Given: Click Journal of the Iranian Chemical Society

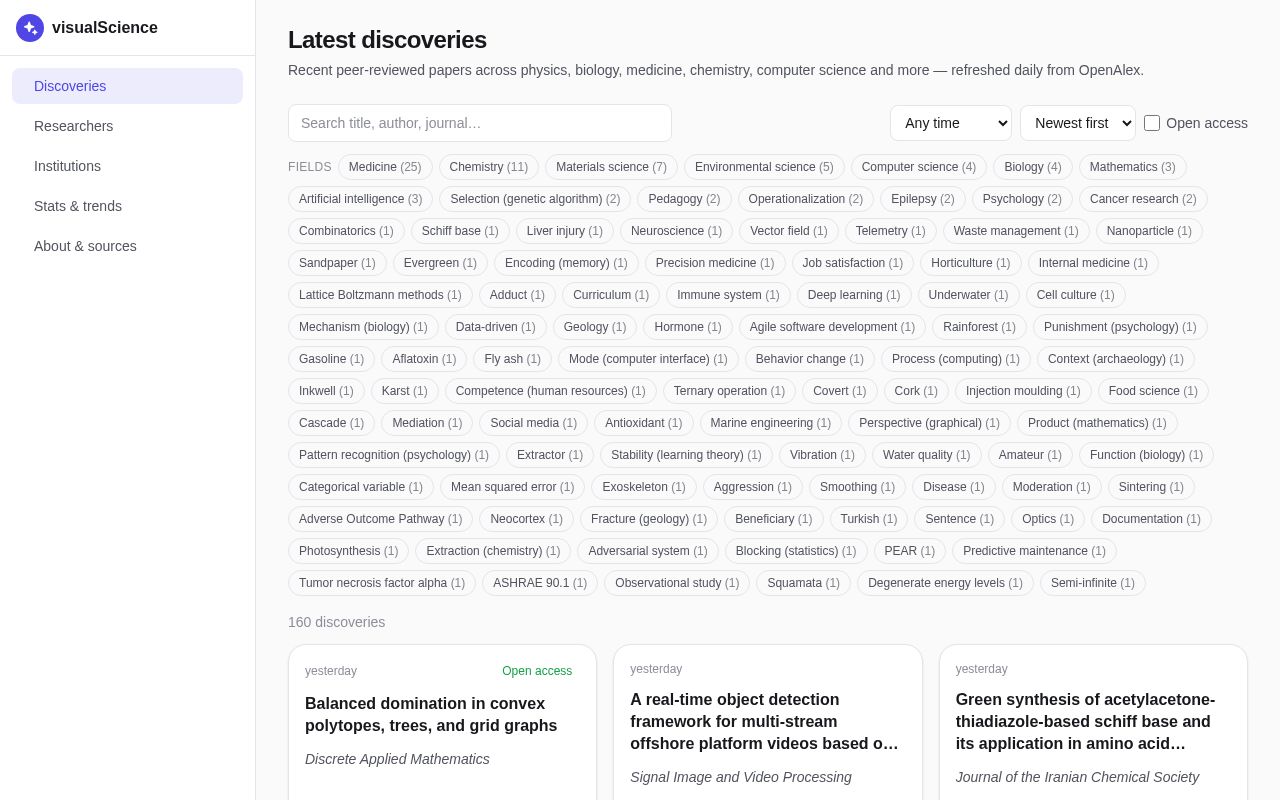Looking at the screenshot, I should click(x=1077, y=777).
